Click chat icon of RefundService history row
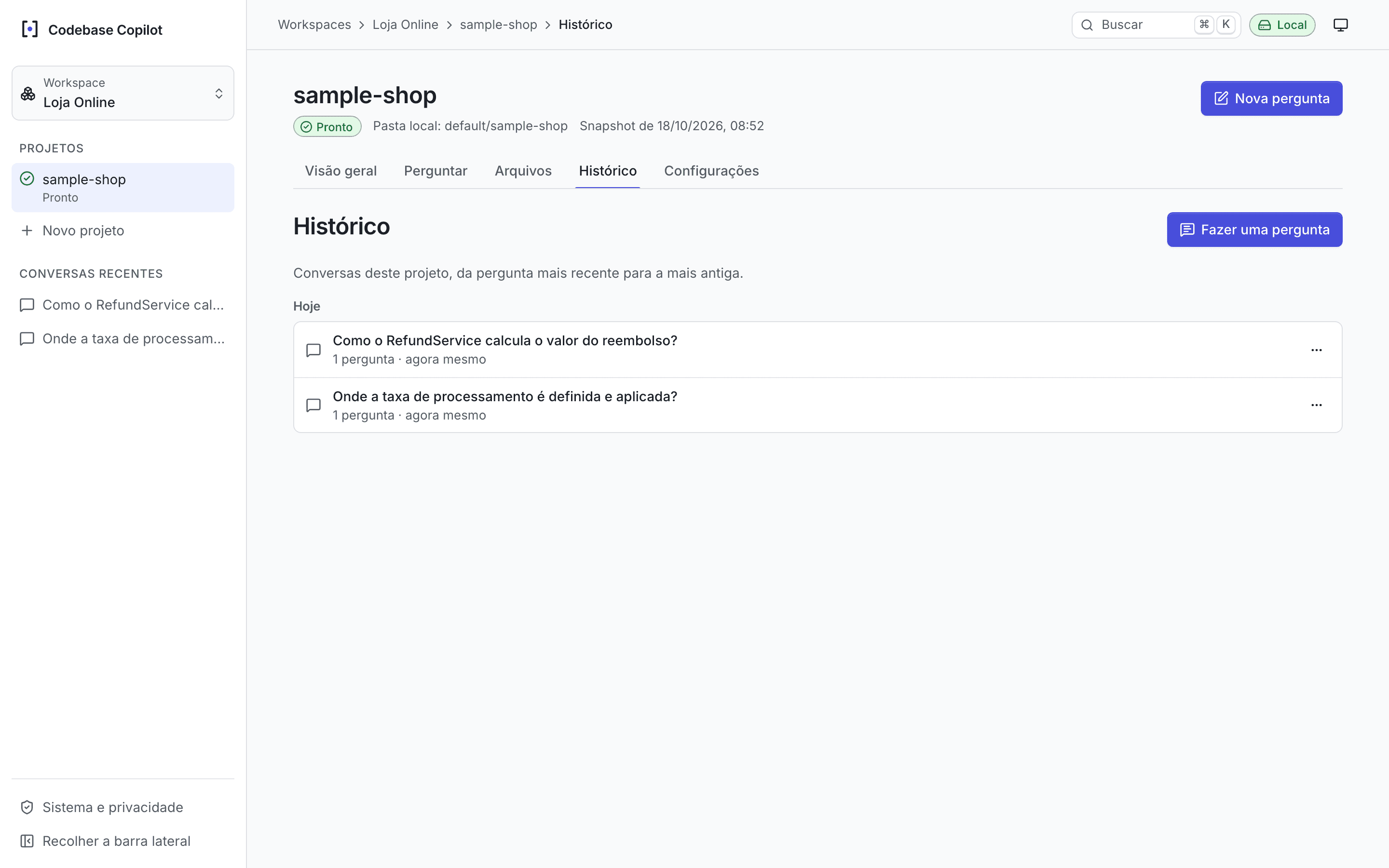 (x=313, y=350)
